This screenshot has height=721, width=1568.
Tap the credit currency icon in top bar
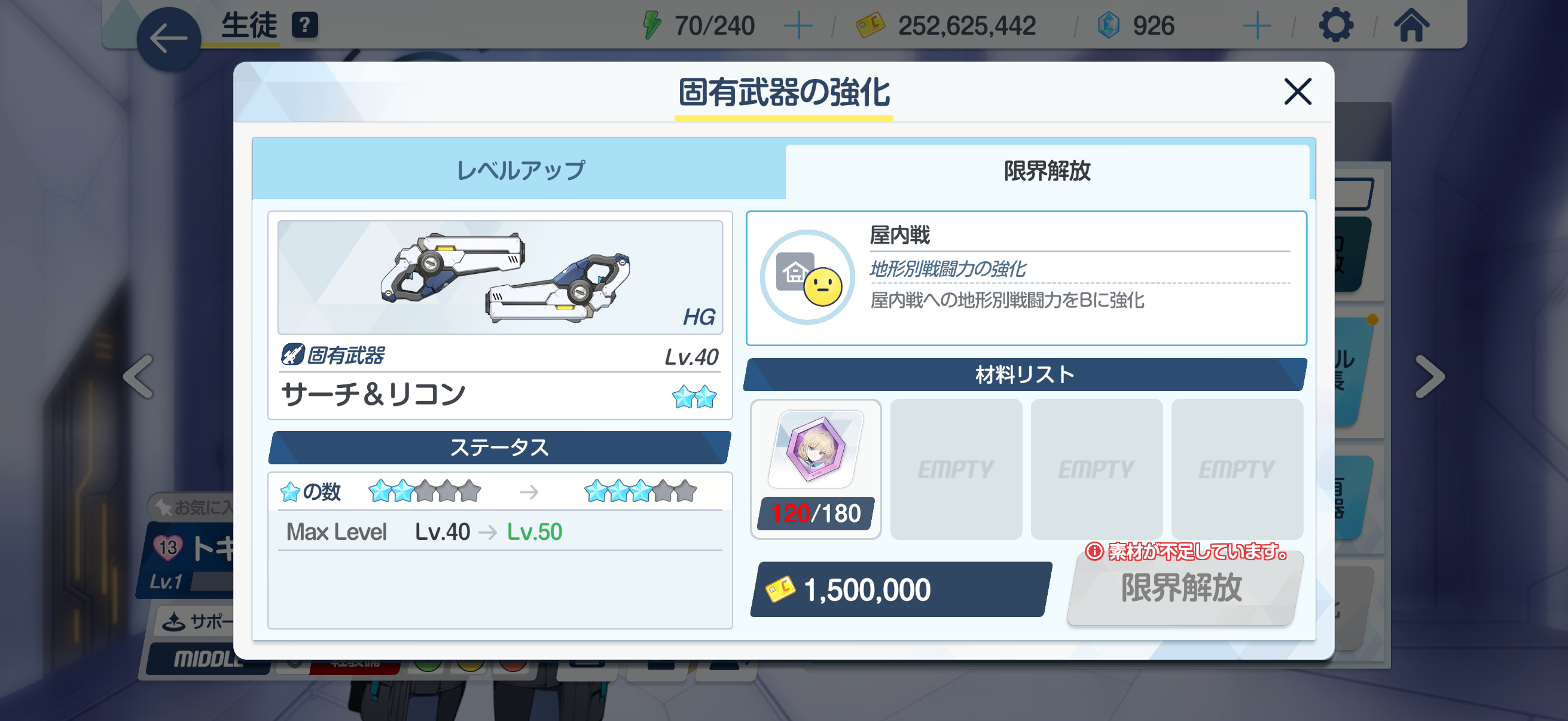click(x=870, y=26)
